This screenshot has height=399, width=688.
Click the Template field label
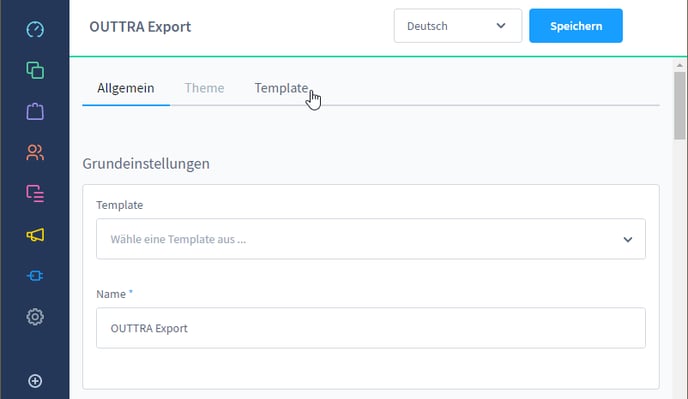coord(120,205)
